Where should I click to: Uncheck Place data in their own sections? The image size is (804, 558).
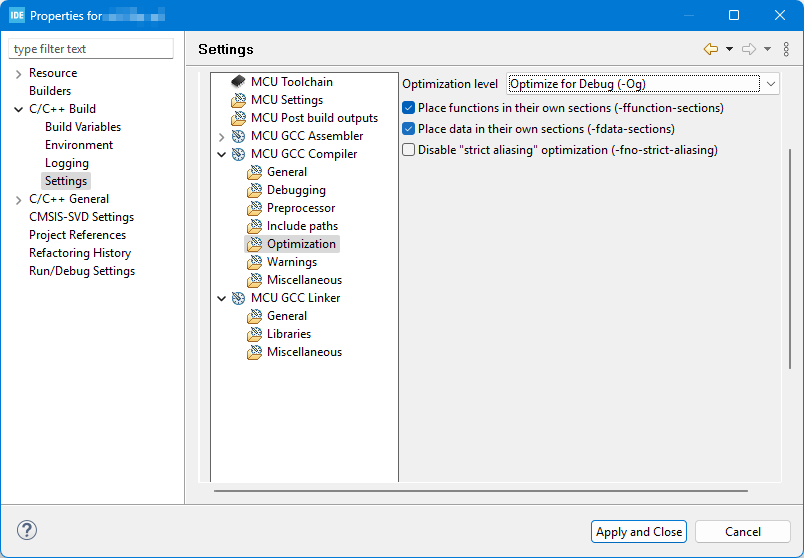coord(408,129)
